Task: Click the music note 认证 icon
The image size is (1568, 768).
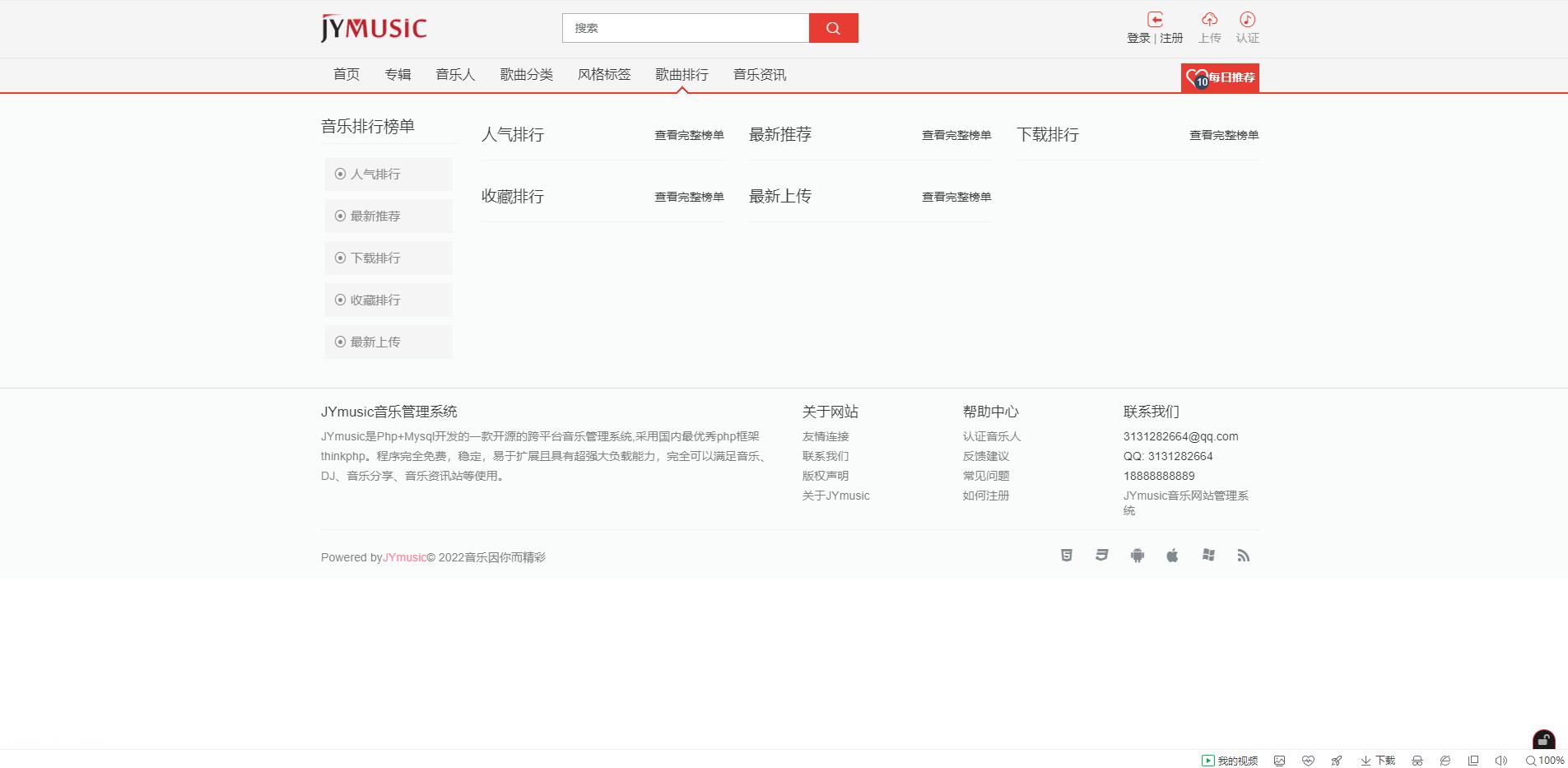Action: click(x=1247, y=20)
